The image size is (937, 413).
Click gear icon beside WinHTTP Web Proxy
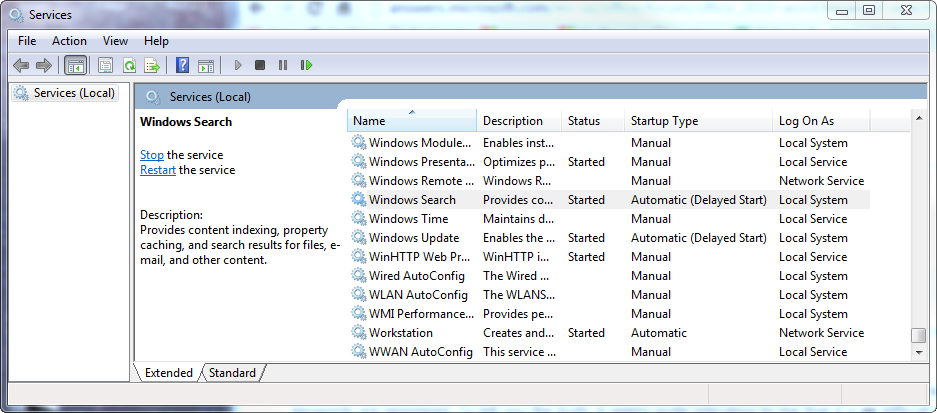[x=359, y=256]
